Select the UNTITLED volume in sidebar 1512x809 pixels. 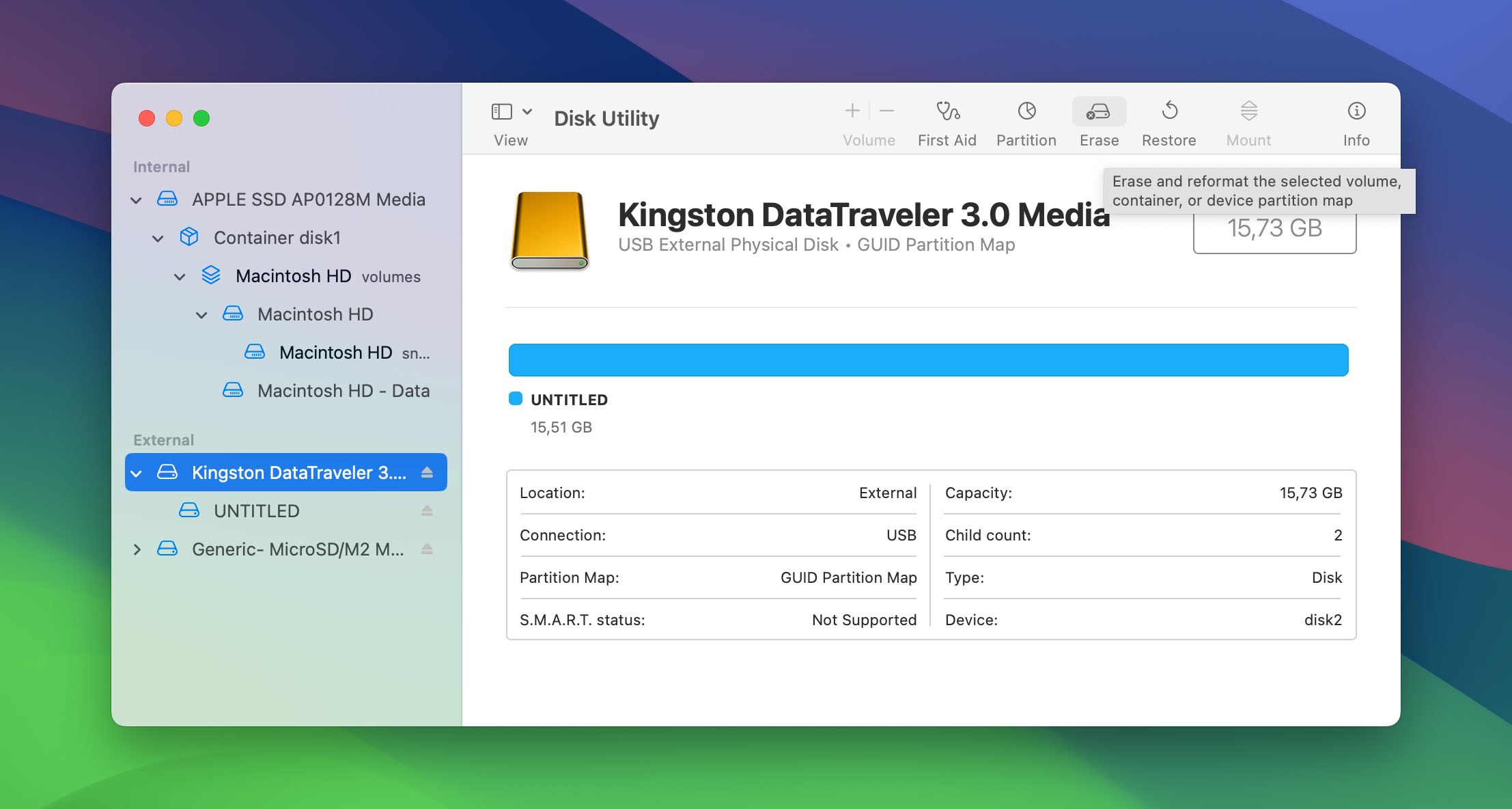point(256,510)
